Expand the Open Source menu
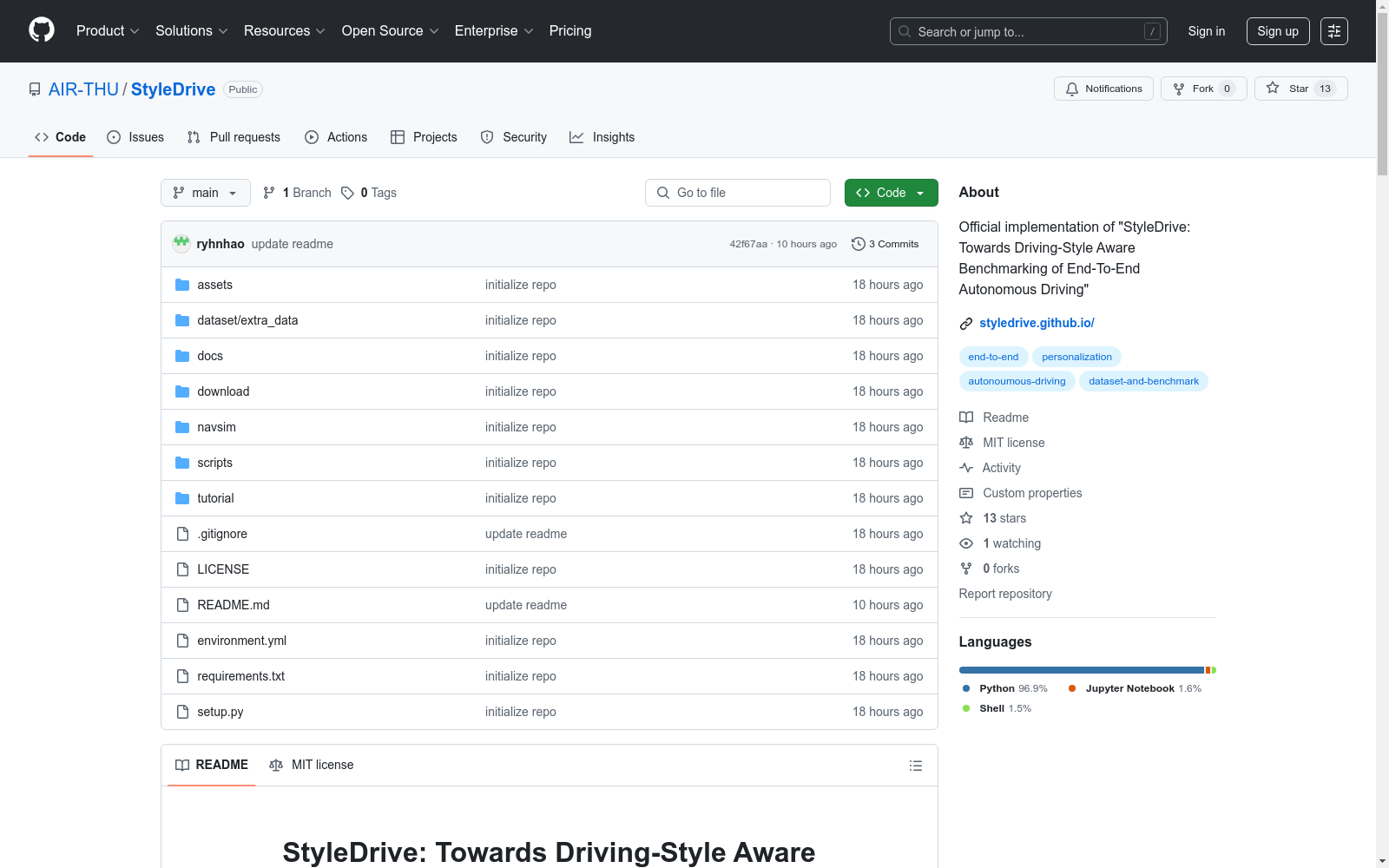Image resolution: width=1389 pixels, height=868 pixels. (391, 30)
